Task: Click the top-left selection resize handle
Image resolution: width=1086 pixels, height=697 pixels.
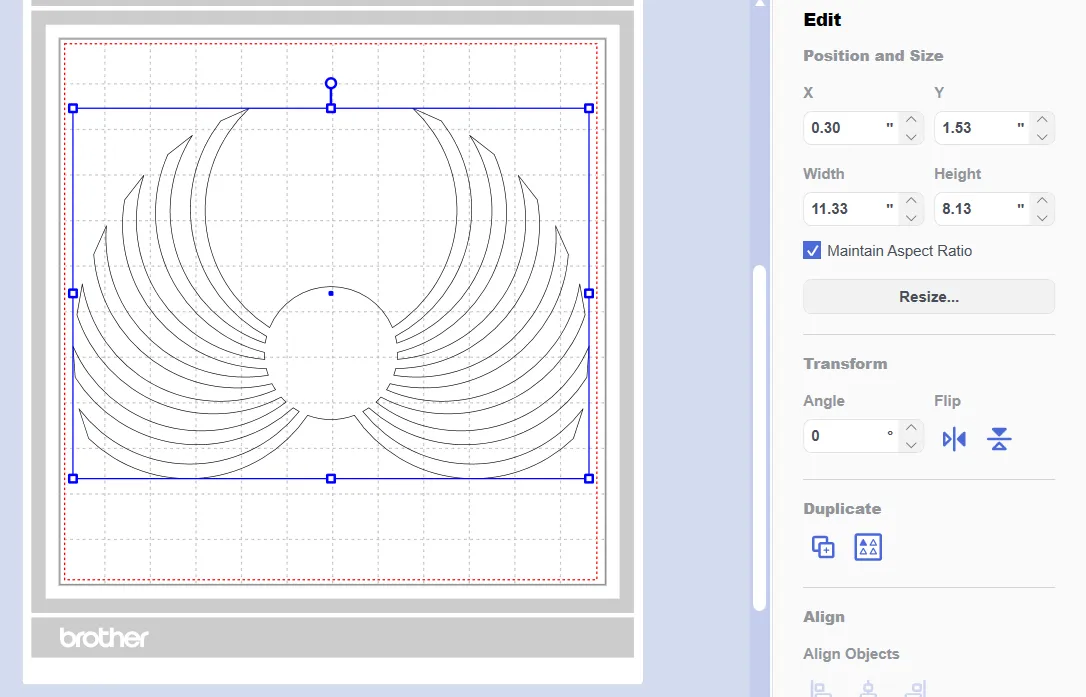Action: [73, 108]
